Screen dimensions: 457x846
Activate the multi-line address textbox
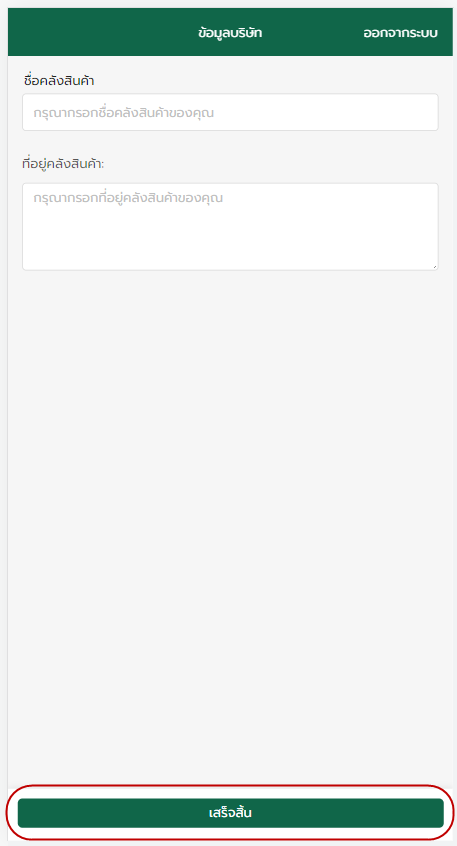230,227
